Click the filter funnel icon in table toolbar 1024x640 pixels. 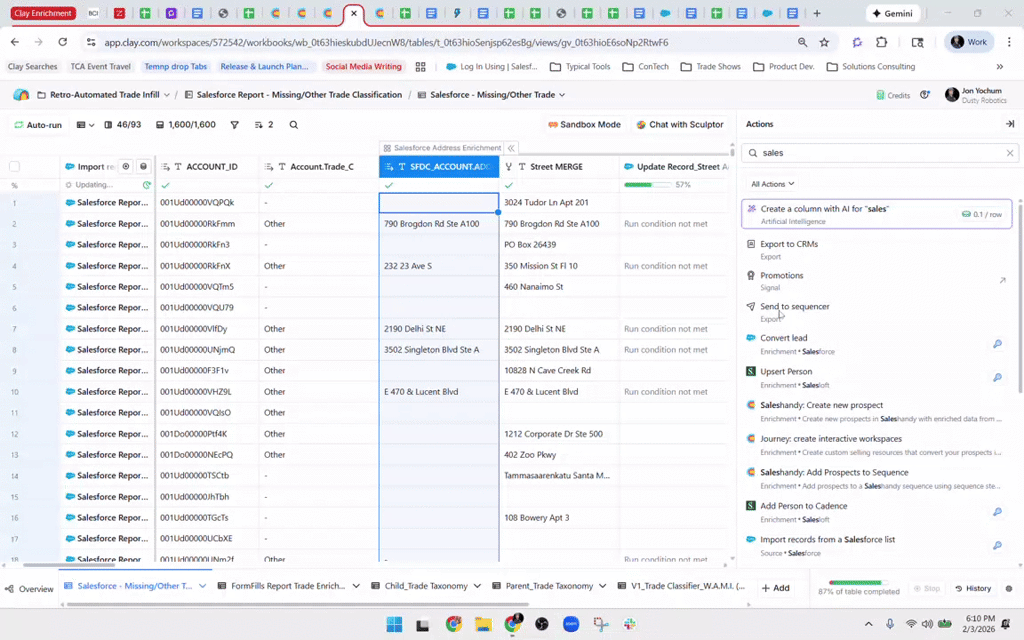[234, 125]
